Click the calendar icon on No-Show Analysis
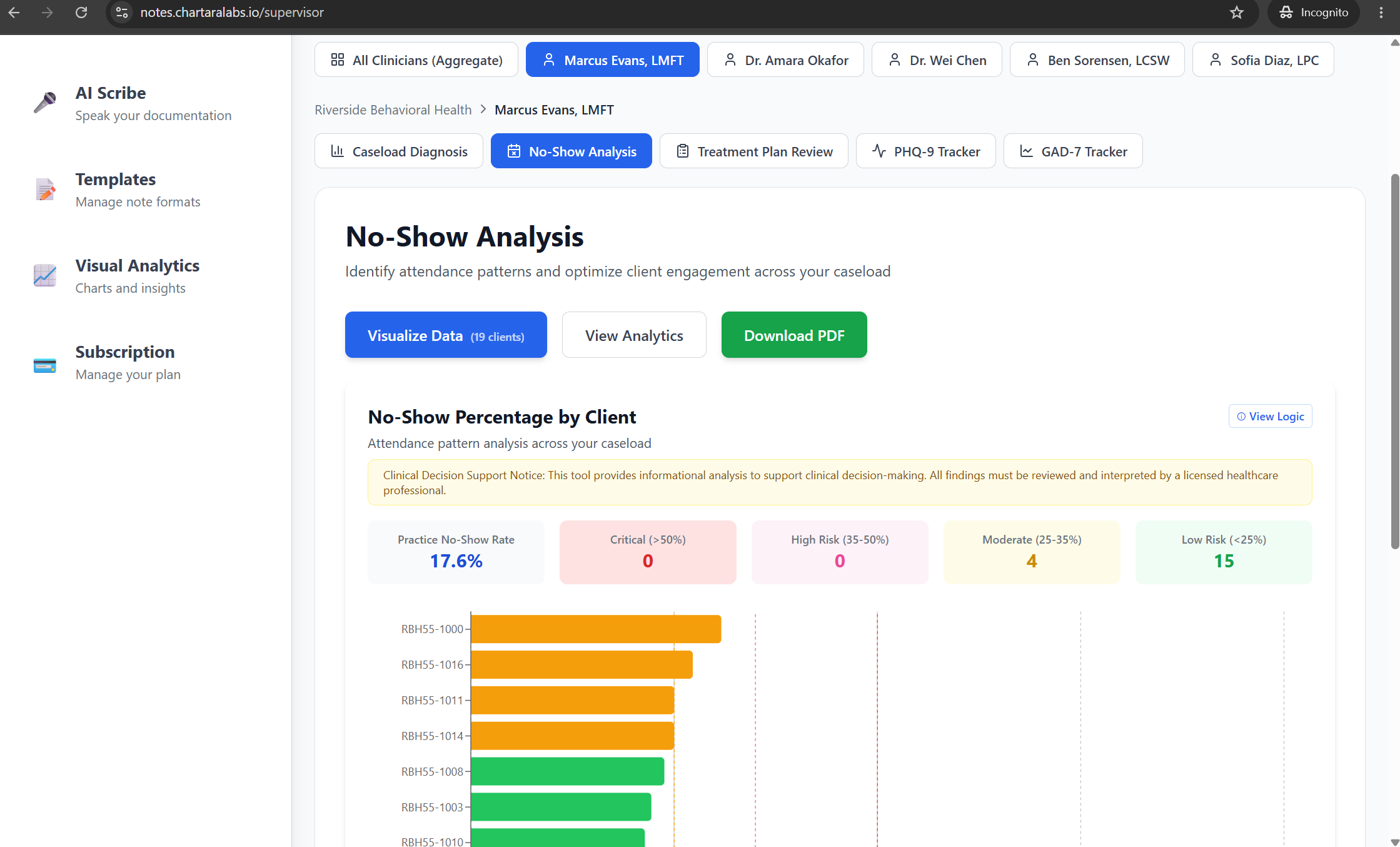The height and width of the screenshot is (847, 1400). click(x=514, y=151)
